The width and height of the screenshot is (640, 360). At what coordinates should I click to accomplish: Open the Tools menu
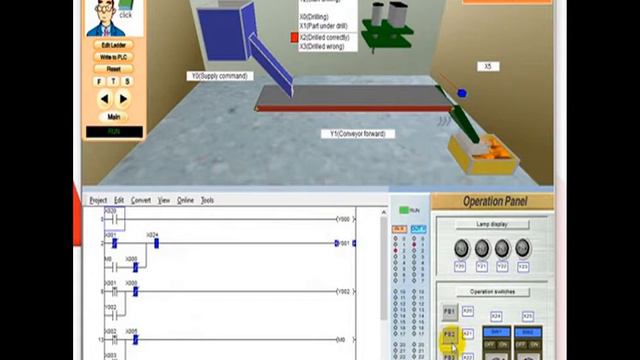point(207,200)
